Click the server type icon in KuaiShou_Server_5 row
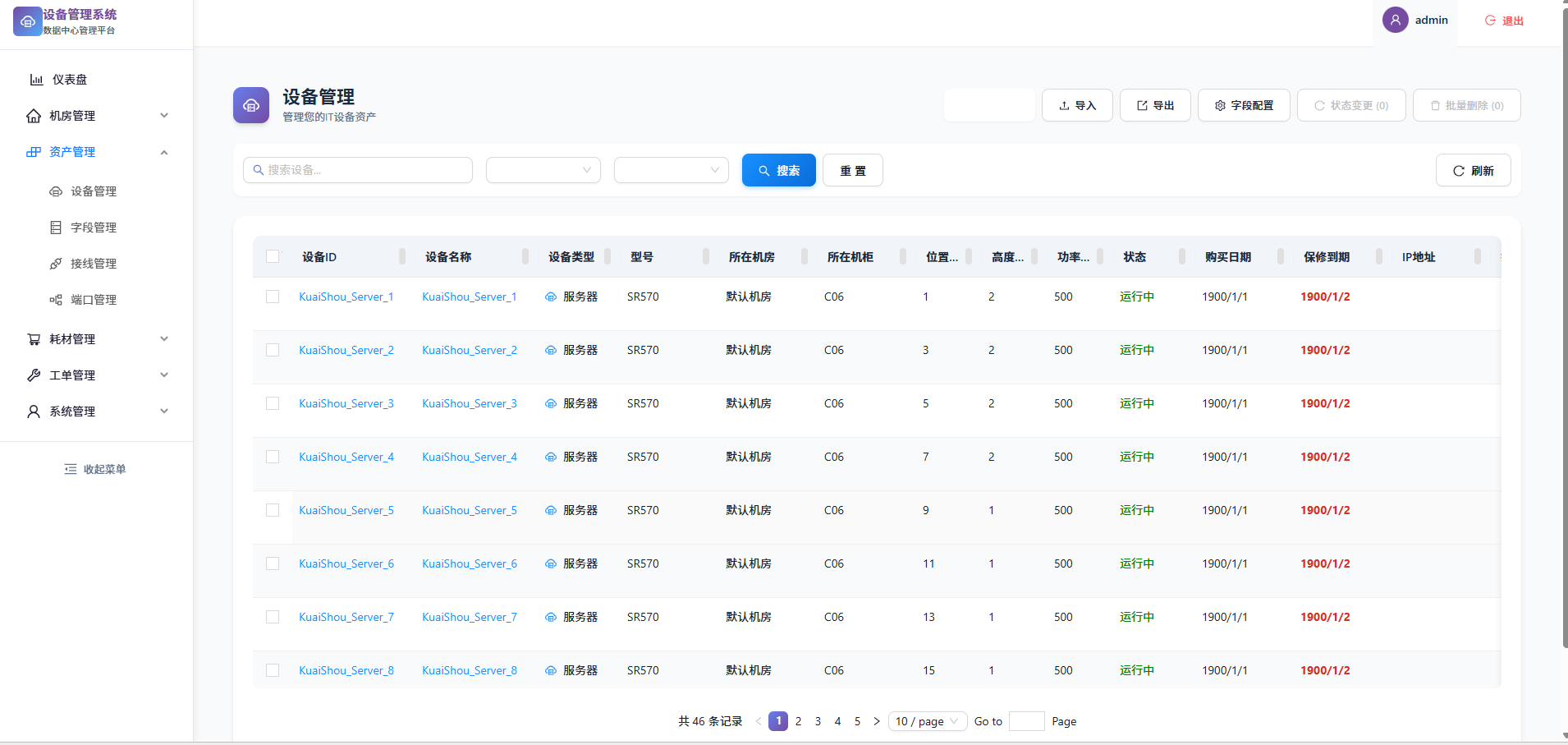The width and height of the screenshot is (1568, 745). (x=551, y=511)
